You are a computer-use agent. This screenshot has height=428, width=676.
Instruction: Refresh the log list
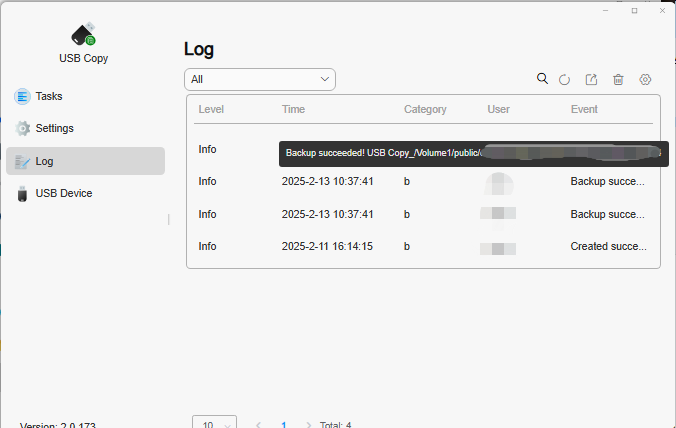[564, 80]
